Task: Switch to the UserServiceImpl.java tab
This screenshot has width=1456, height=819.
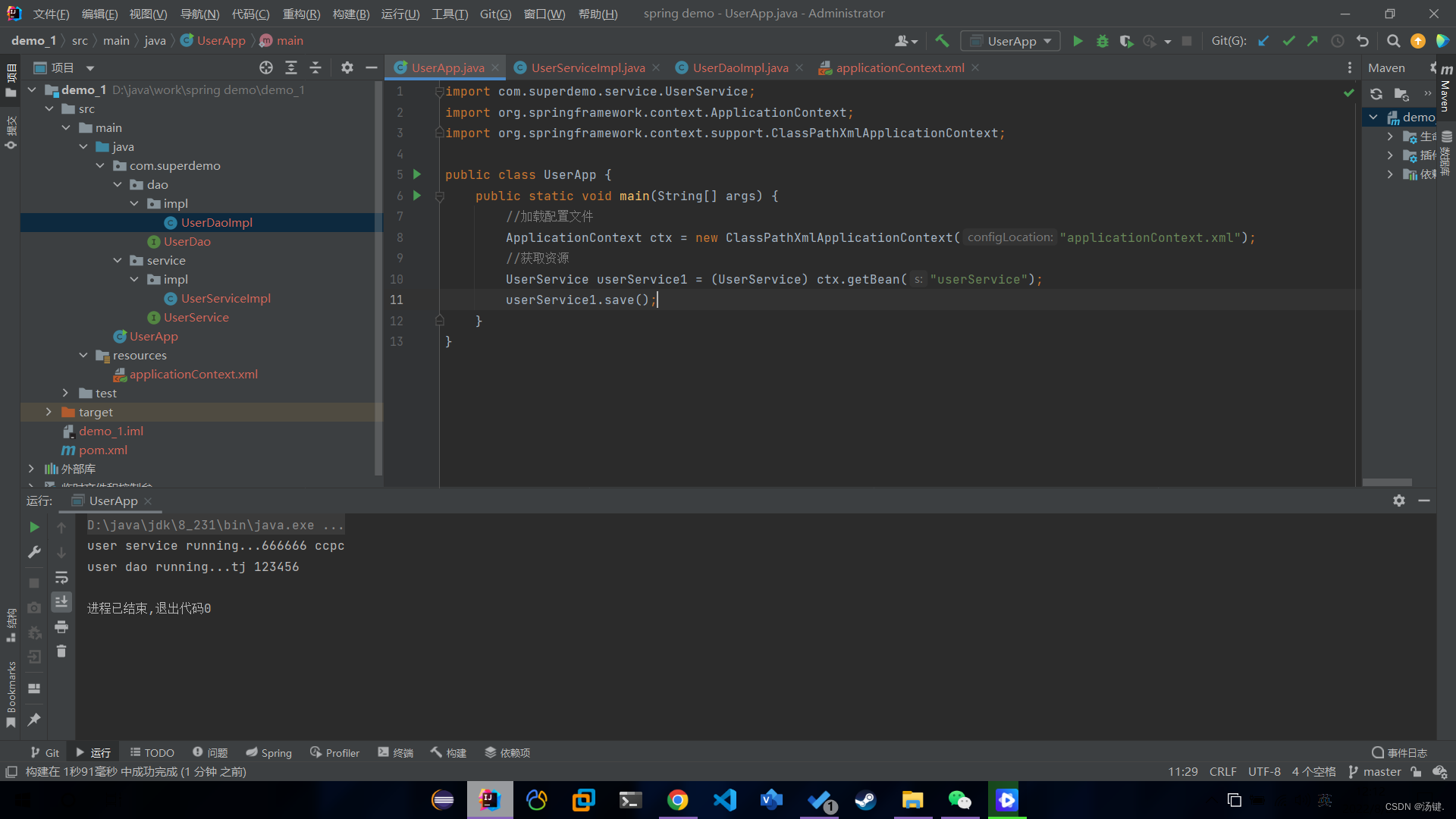Action: tap(588, 67)
